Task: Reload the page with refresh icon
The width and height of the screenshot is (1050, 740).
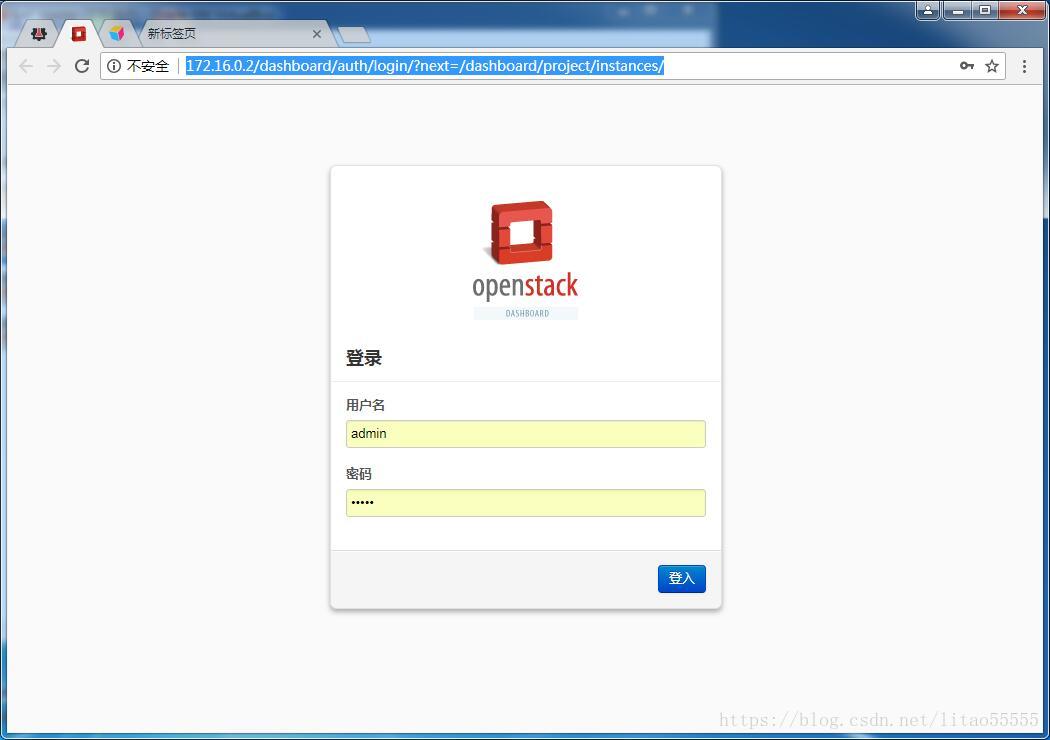Action: [x=82, y=66]
